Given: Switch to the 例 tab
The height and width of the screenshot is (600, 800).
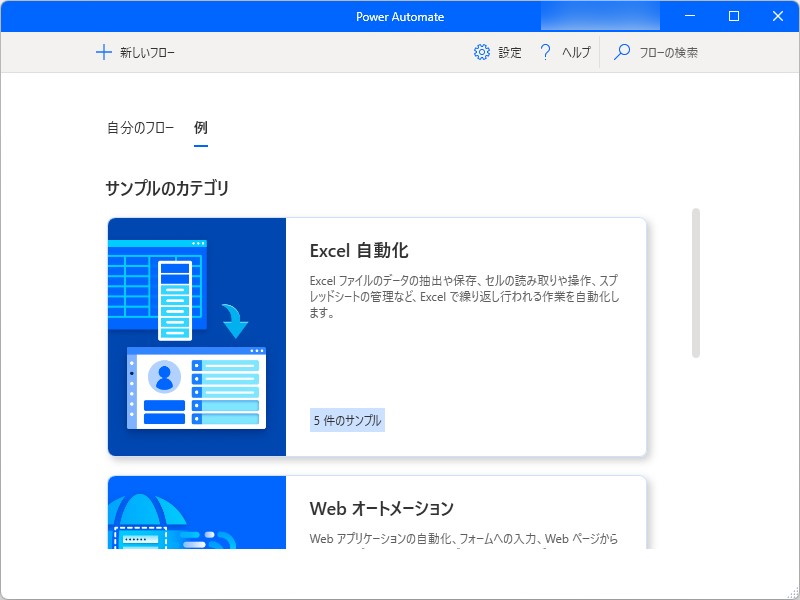Looking at the screenshot, I should (200, 127).
